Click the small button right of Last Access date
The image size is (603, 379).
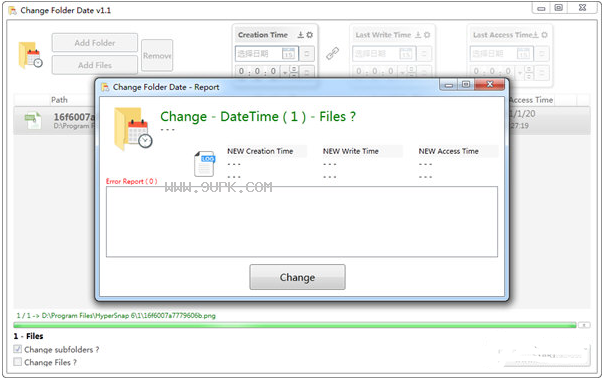[x=542, y=53]
